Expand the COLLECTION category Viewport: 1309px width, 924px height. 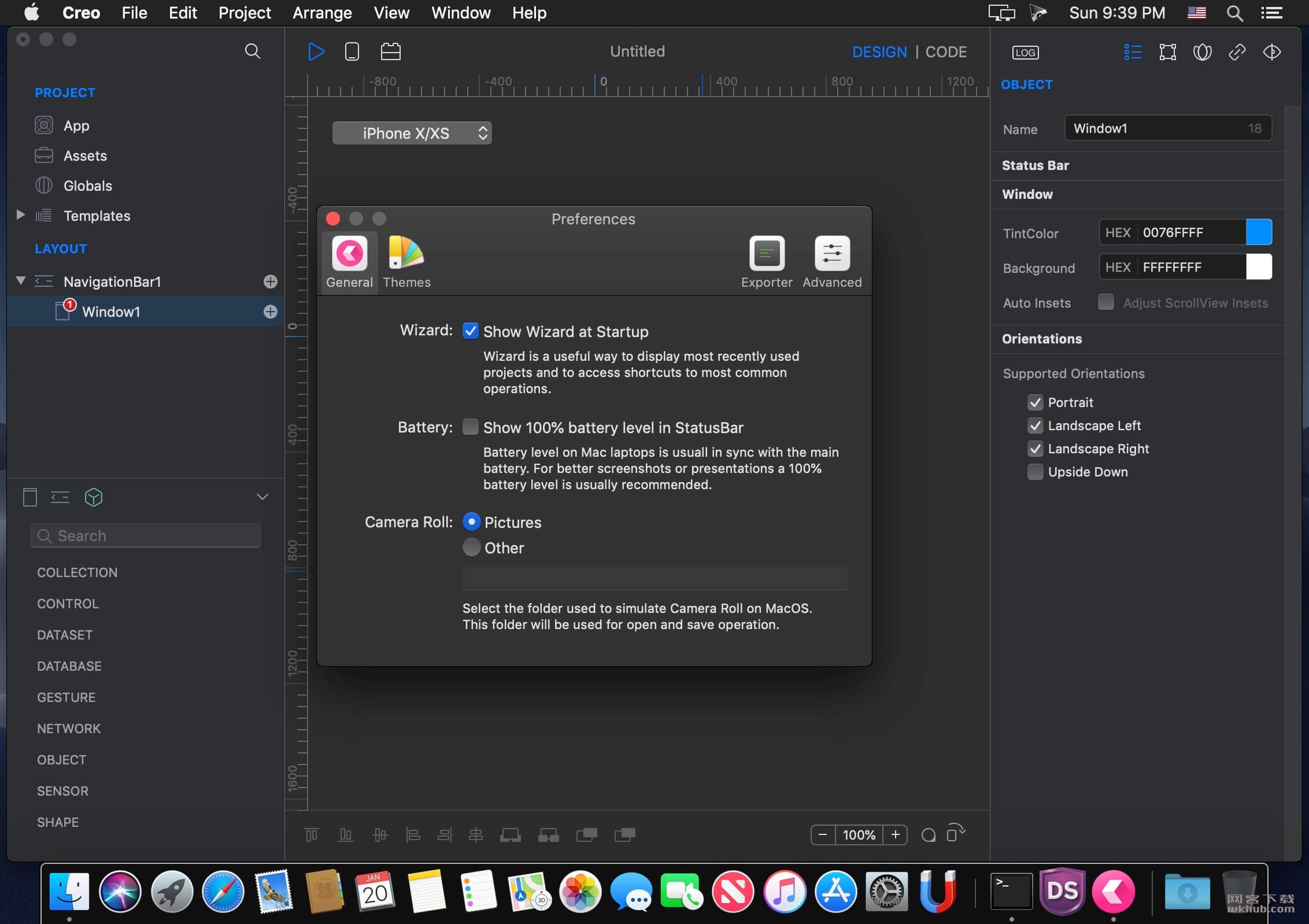tap(77, 572)
